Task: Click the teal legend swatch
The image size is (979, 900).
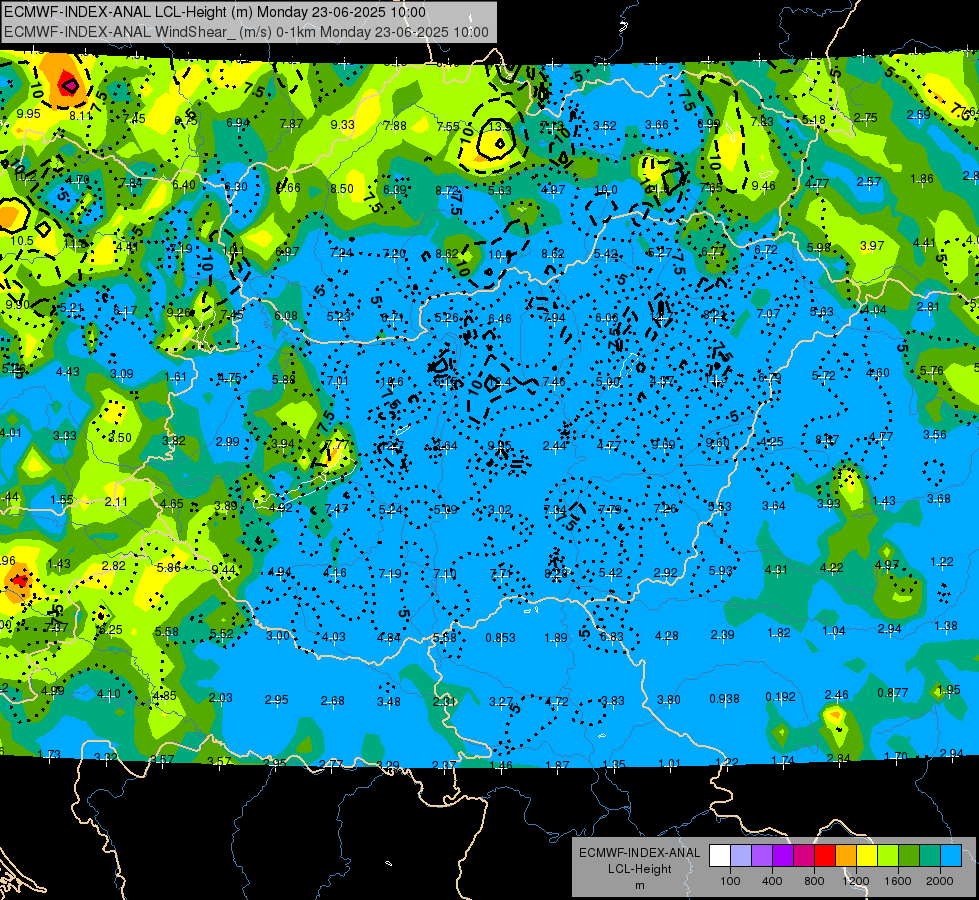Action: [929, 855]
